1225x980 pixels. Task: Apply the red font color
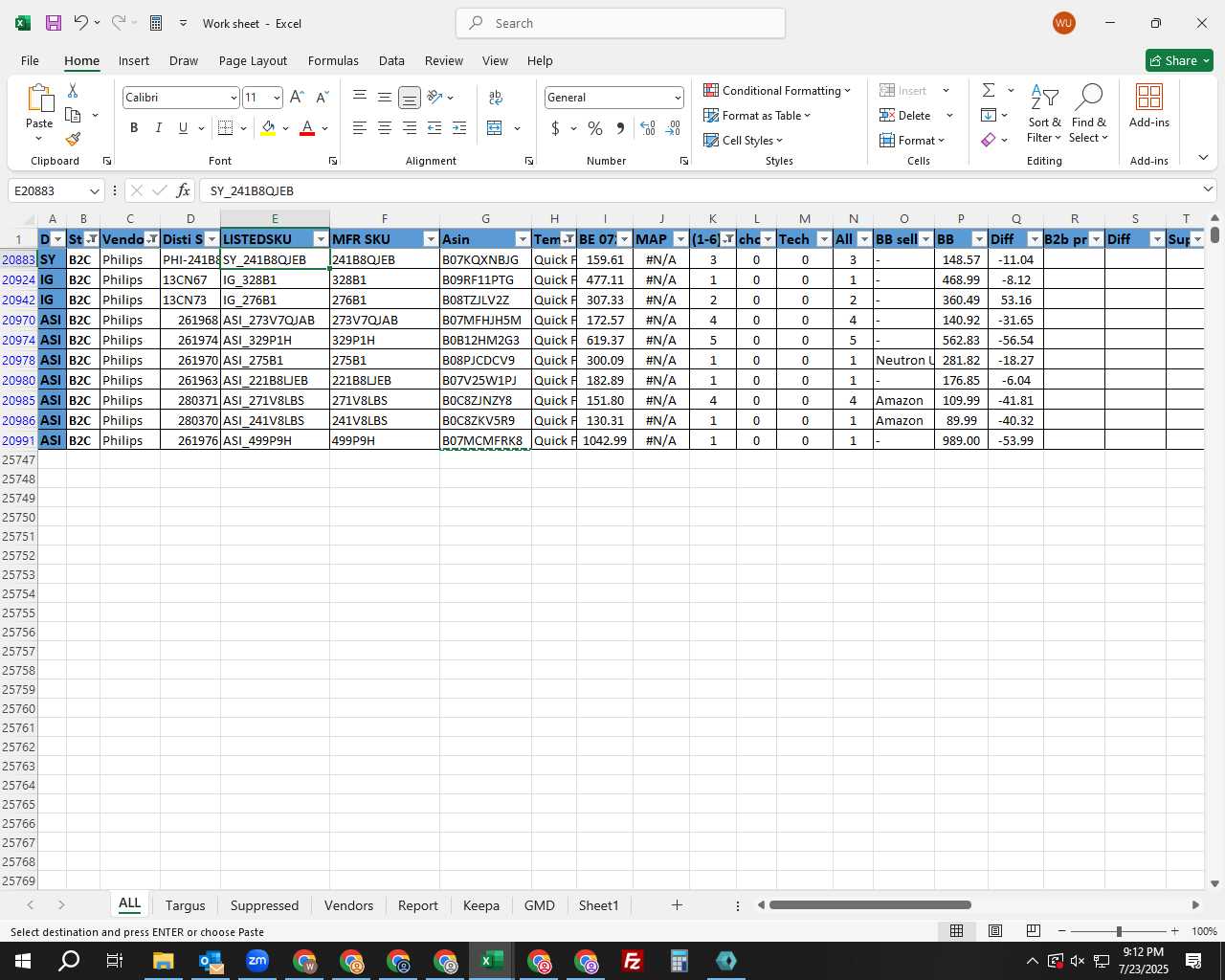coord(307,128)
